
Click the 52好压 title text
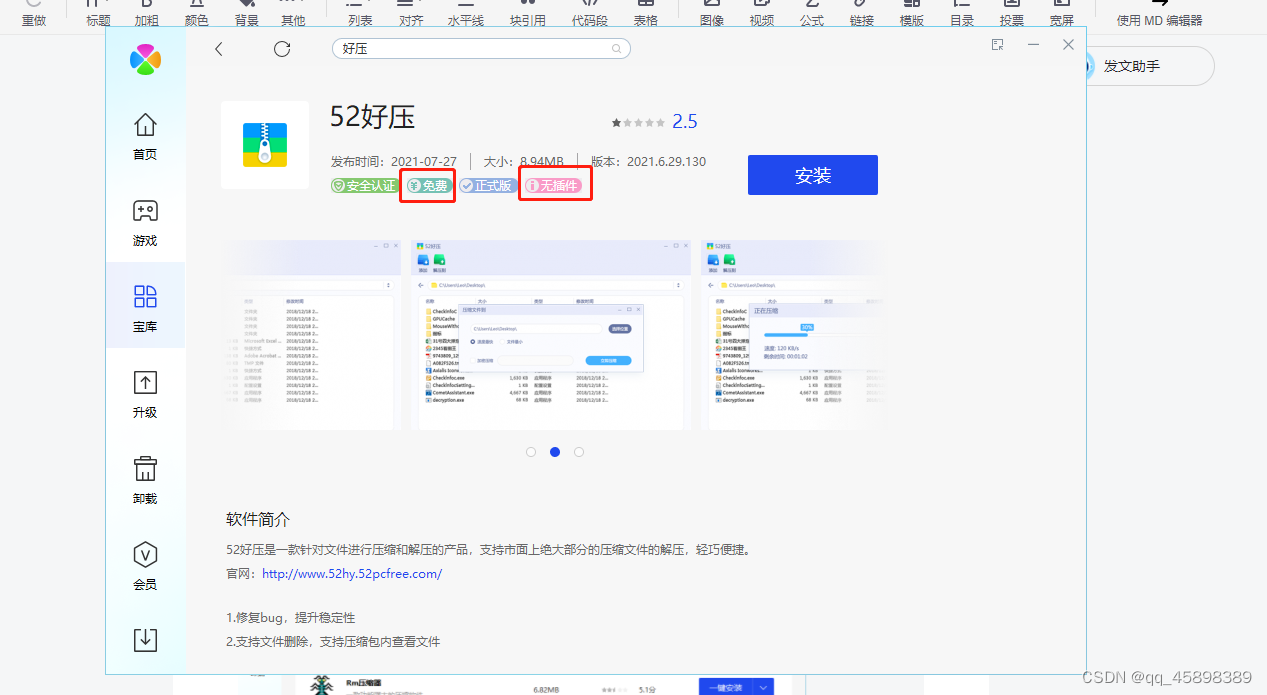point(373,118)
